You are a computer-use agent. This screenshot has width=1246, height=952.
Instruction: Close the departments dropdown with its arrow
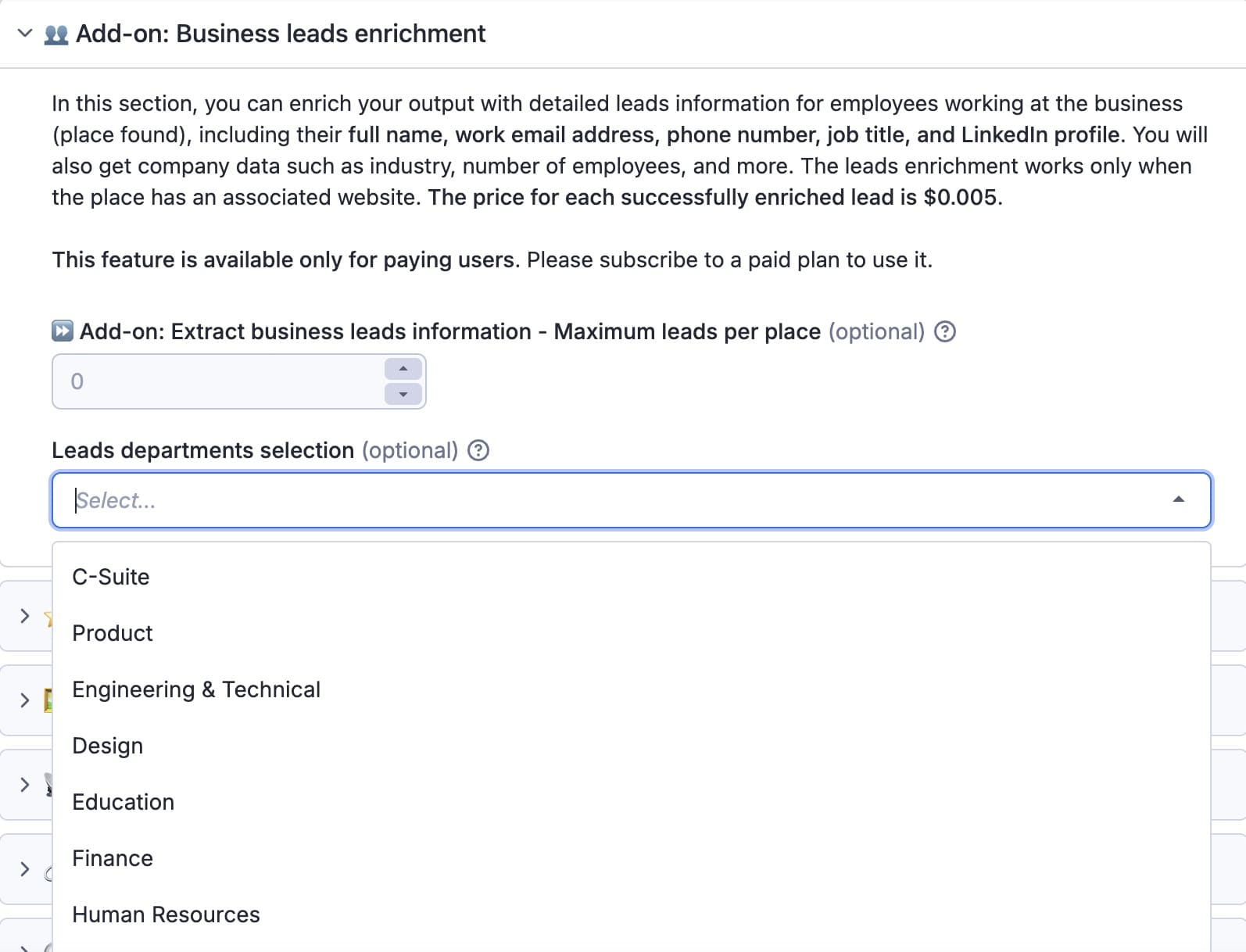click(x=1178, y=499)
